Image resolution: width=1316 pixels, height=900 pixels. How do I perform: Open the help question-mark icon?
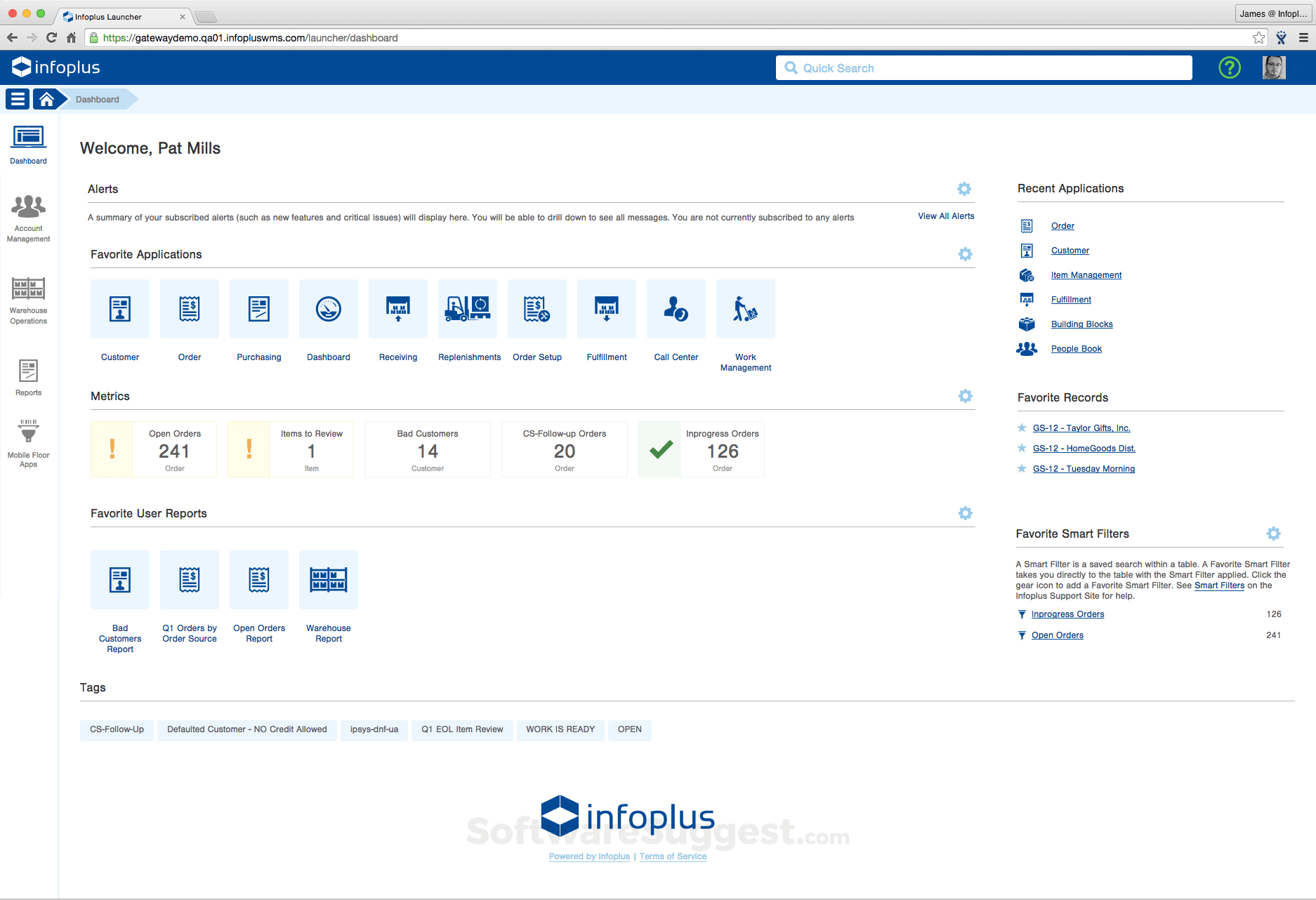click(1228, 67)
